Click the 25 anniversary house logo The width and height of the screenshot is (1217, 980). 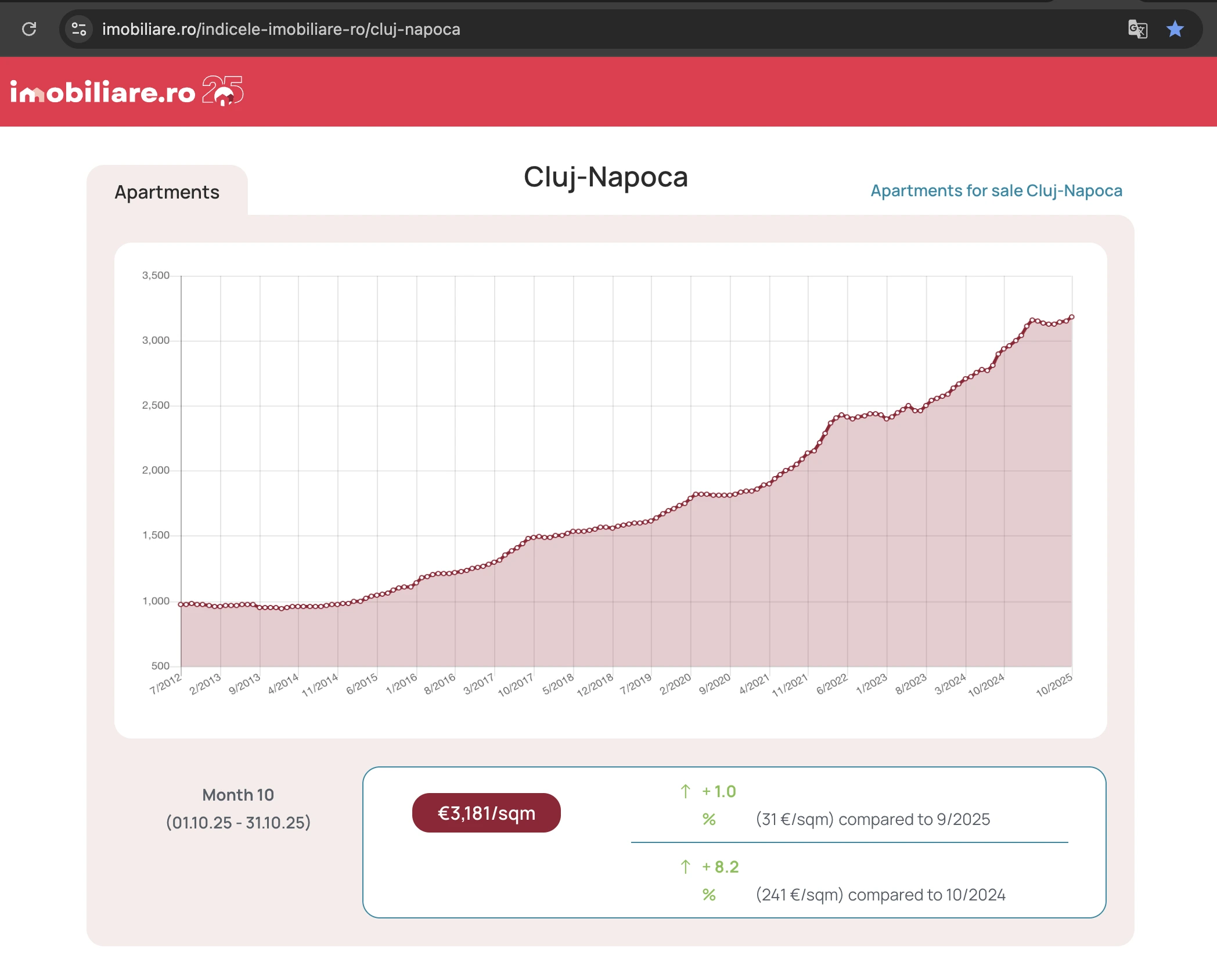point(223,91)
